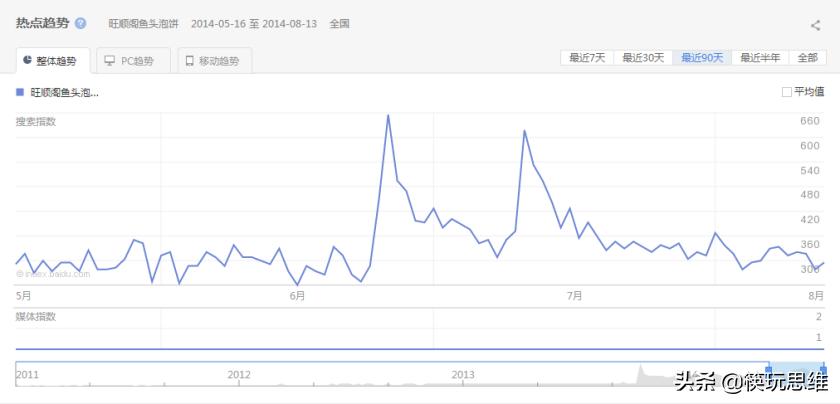This screenshot has width=840, height=404.
Task: Click 2013 on the overview timeline
Action: click(x=463, y=375)
